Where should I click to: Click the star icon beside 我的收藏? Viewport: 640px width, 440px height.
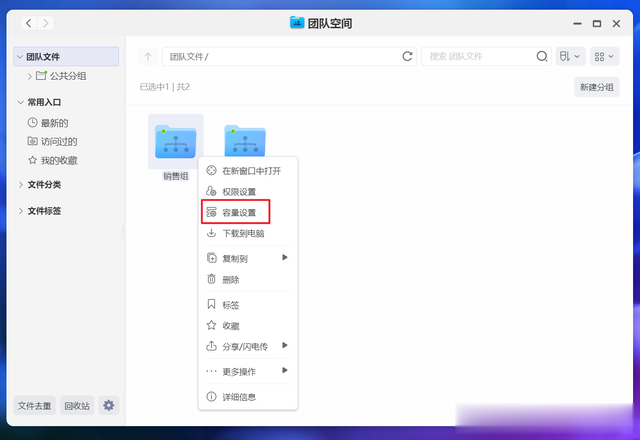pyautogui.click(x=32, y=160)
